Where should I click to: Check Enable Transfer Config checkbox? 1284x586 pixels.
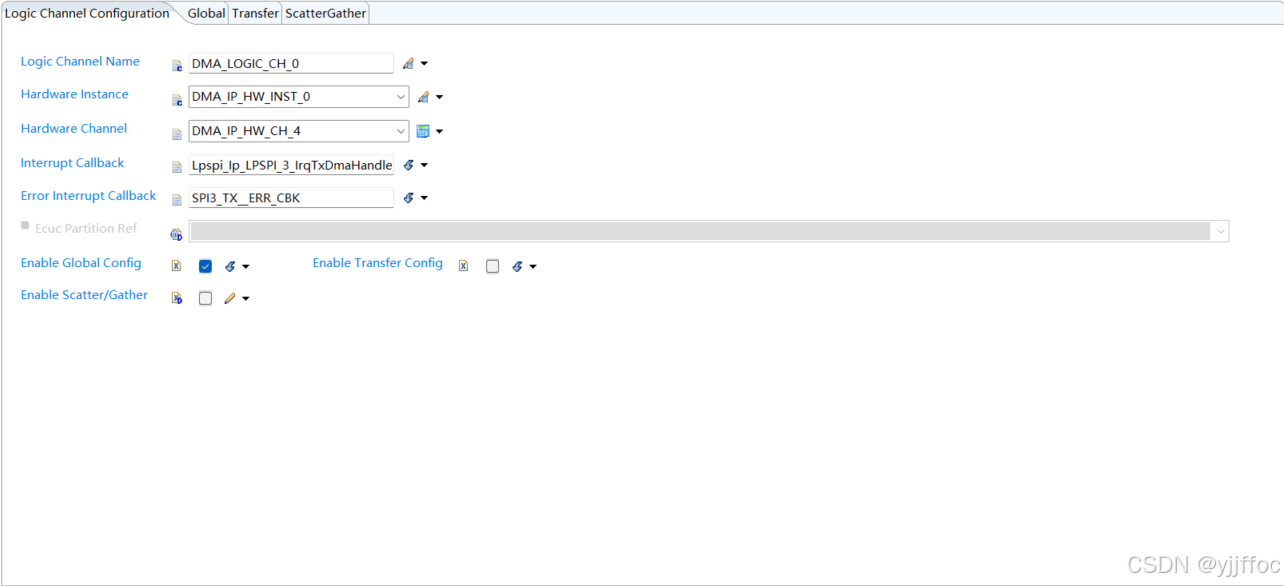click(x=492, y=266)
